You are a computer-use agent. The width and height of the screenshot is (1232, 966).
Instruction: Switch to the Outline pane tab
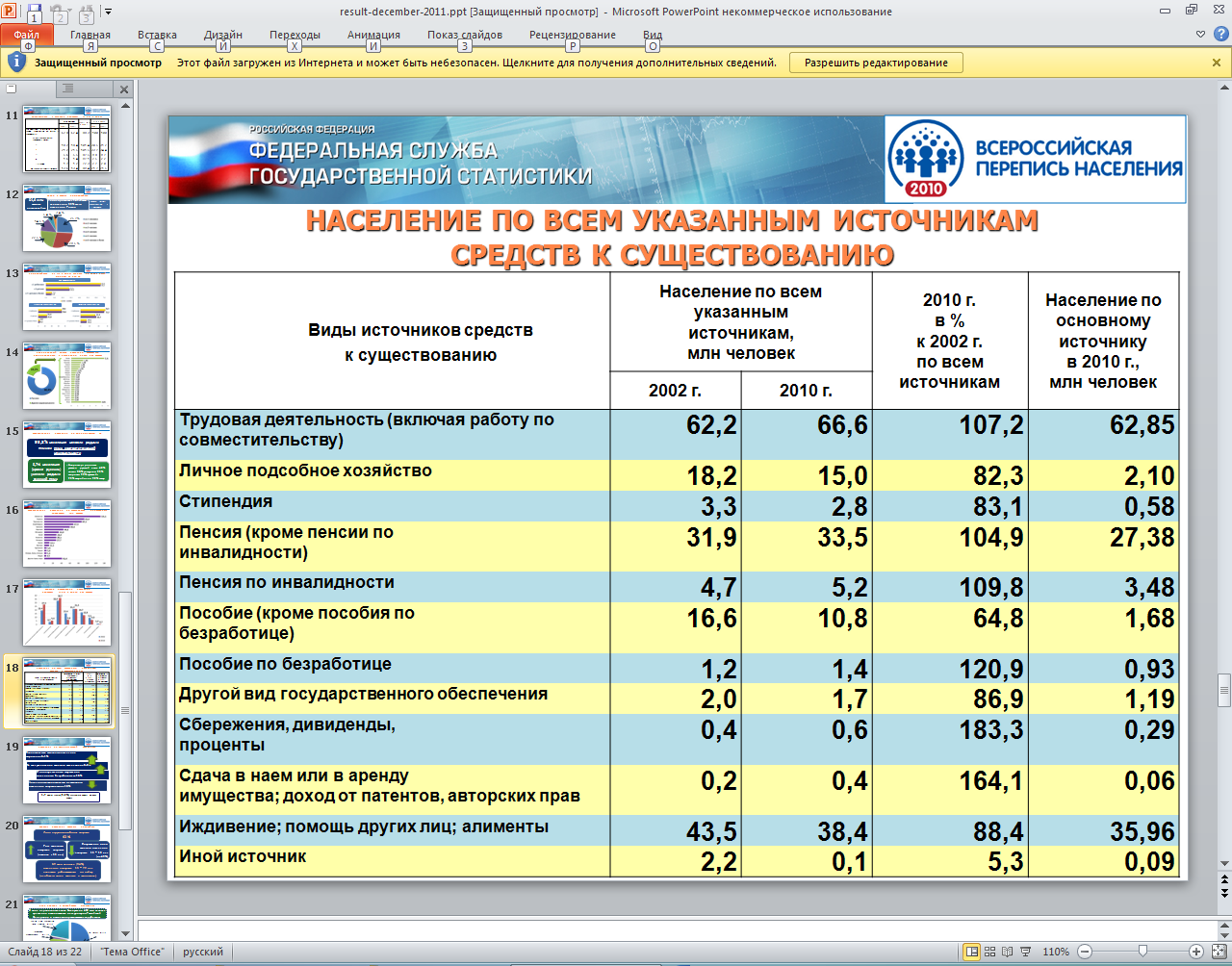[68, 89]
